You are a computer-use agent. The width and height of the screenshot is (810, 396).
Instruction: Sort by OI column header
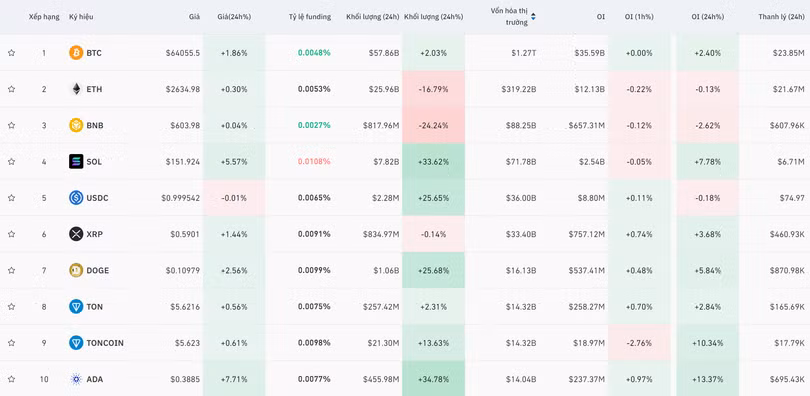point(601,17)
